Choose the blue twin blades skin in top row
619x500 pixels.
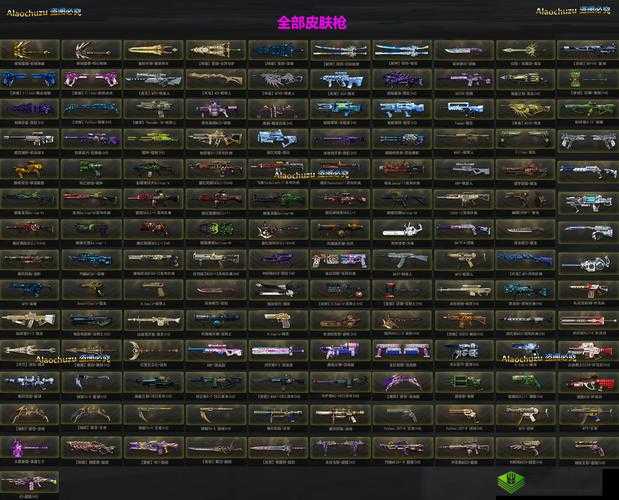coord(401,49)
